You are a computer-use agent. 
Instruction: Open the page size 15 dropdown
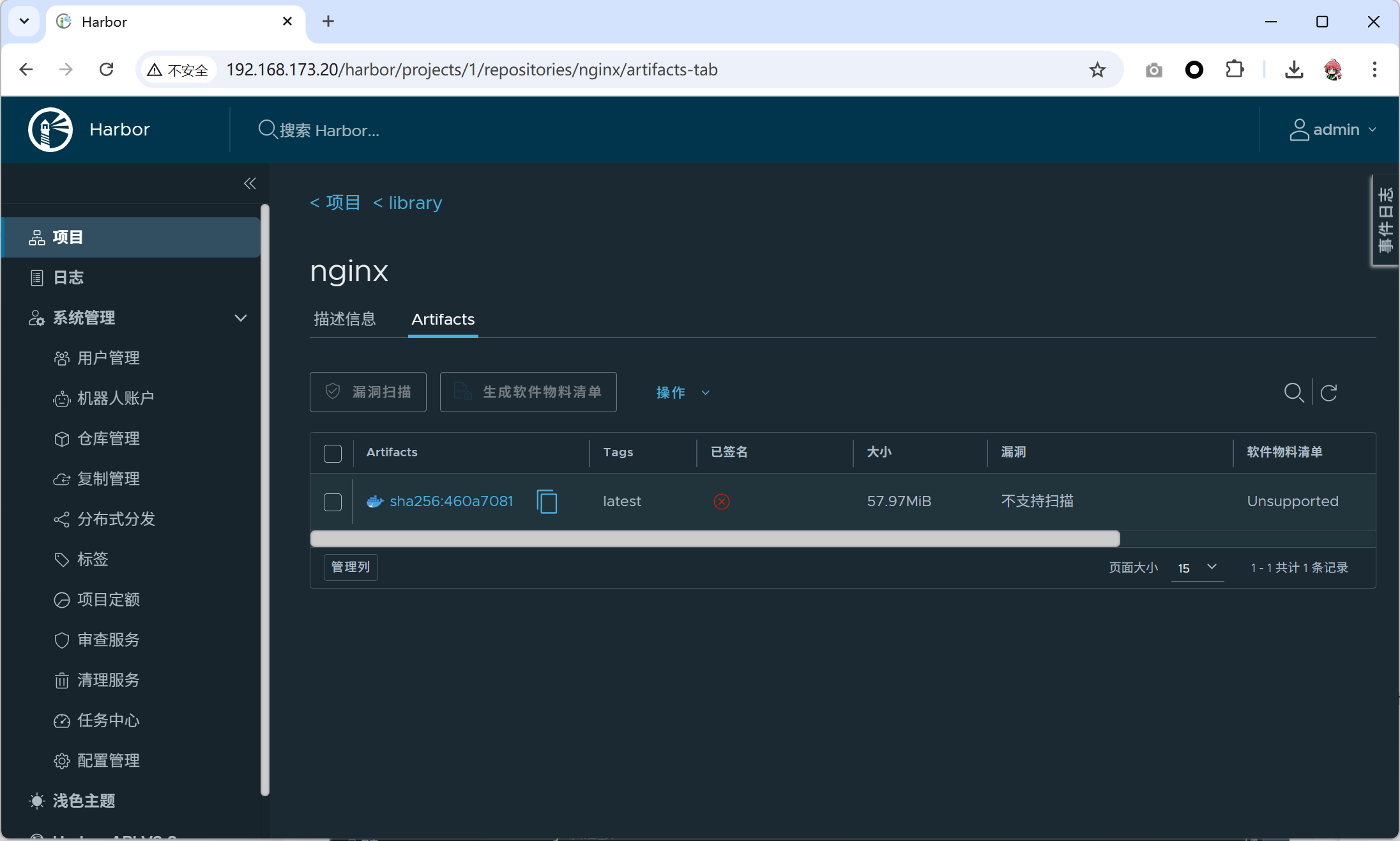coord(1197,567)
